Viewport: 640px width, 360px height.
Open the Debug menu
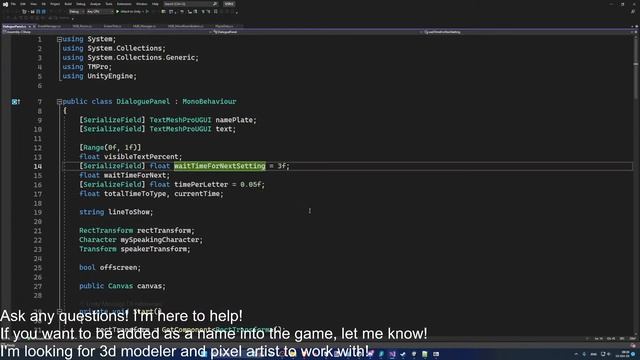click(80, 4)
